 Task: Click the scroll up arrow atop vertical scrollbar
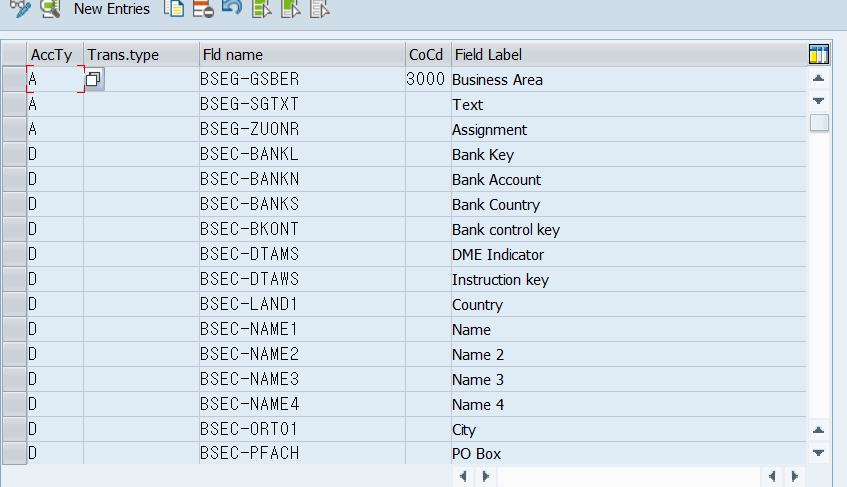[x=818, y=78]
